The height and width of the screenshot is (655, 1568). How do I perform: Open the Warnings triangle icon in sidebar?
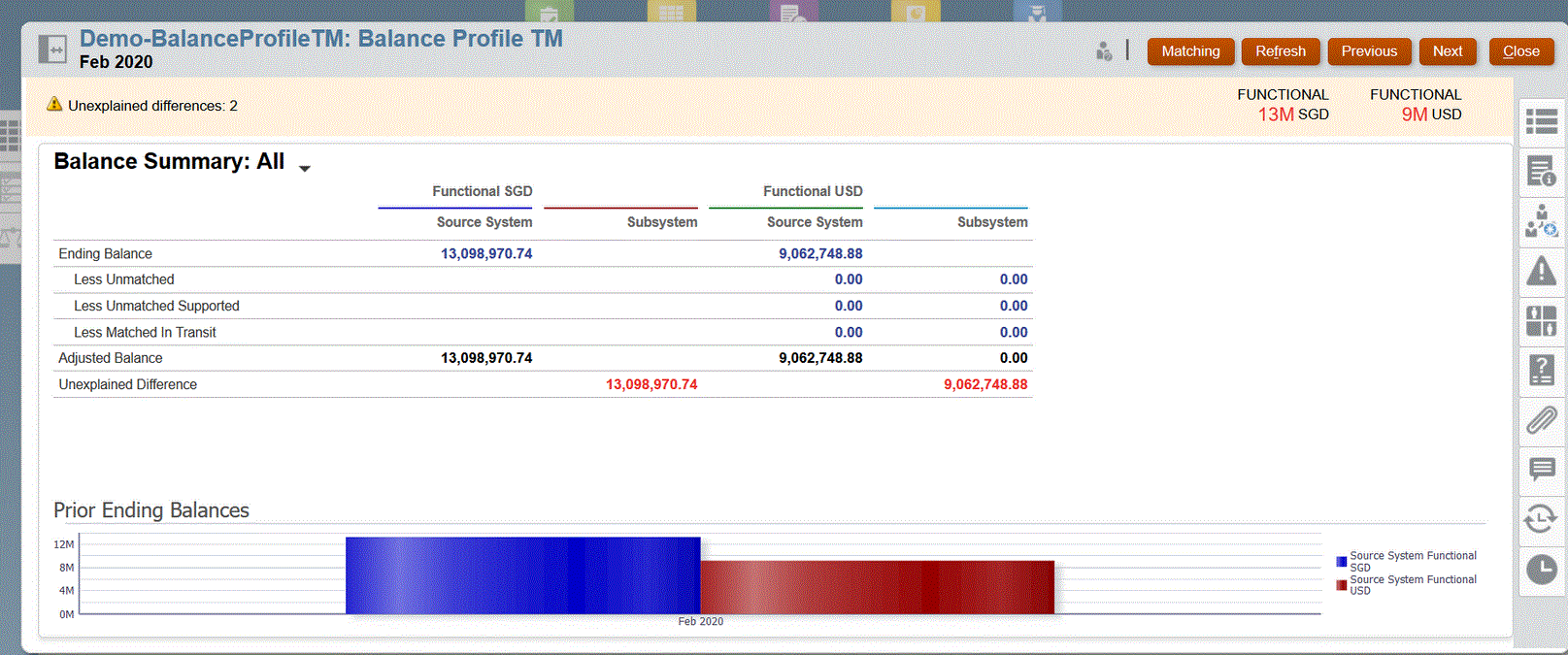(x=1541, y=271)
